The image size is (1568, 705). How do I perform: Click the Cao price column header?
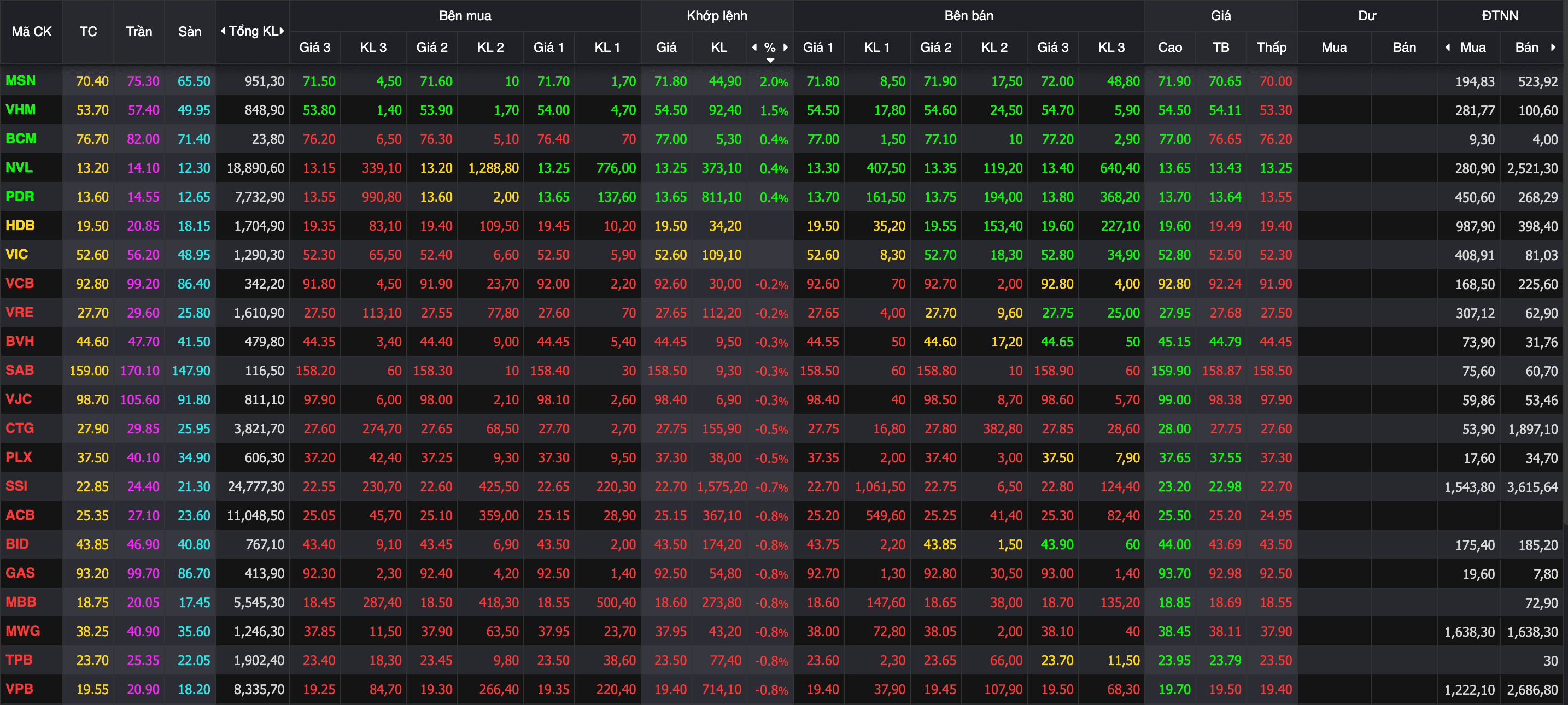click(x=1170, y=48)
